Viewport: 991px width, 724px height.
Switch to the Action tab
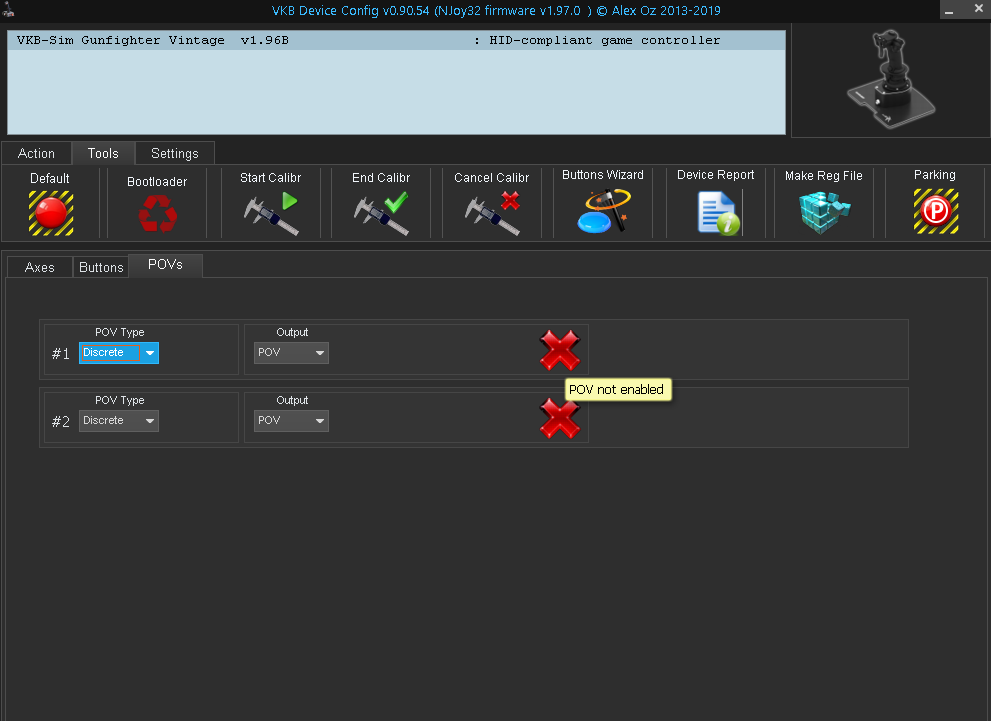[37, 154]
